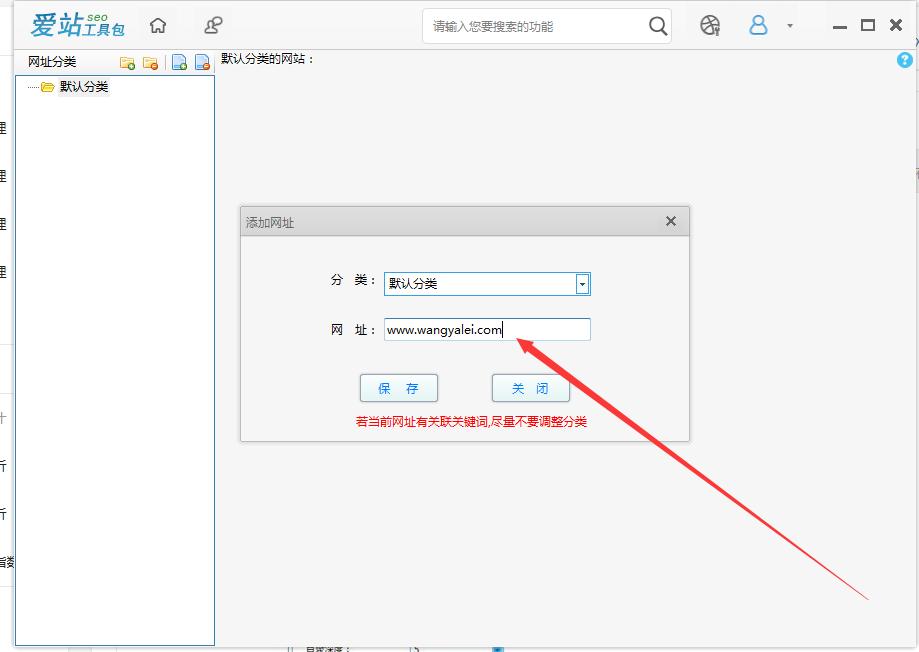Click the search input box at the top
Viewport: 919px width, 652px height.
coord(540,25)
